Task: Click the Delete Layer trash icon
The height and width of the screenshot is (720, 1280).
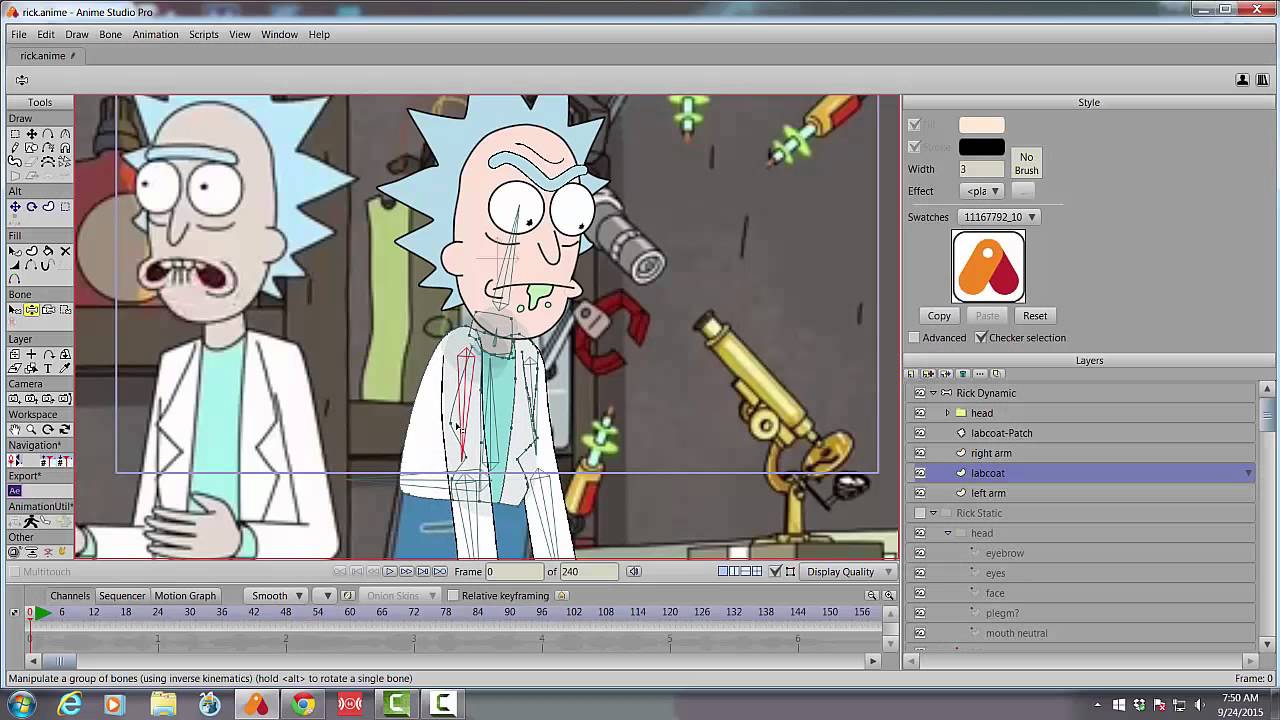Action: coord(963,374)
